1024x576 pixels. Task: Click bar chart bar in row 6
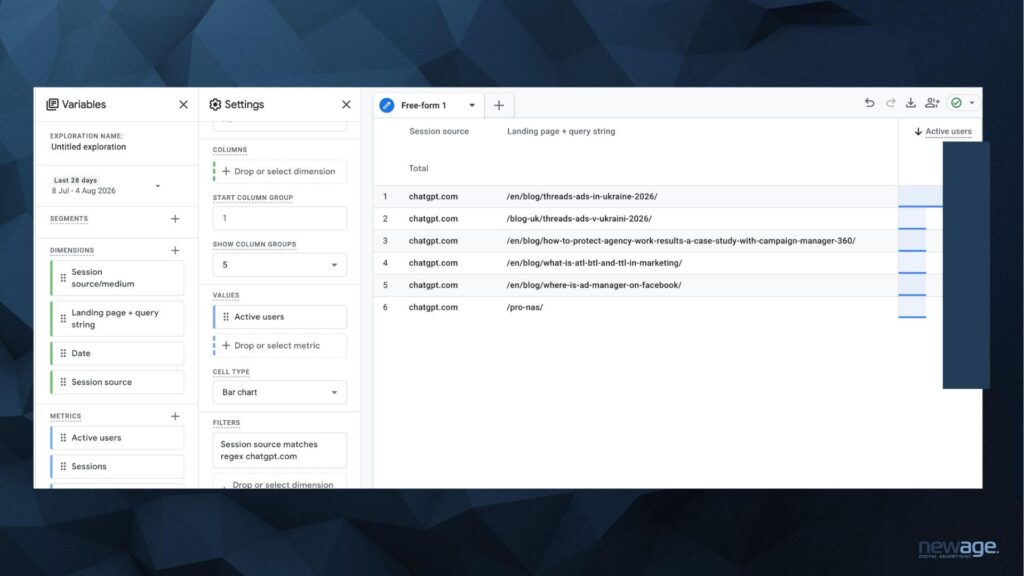pyautogui.click(x=912, y=308)
